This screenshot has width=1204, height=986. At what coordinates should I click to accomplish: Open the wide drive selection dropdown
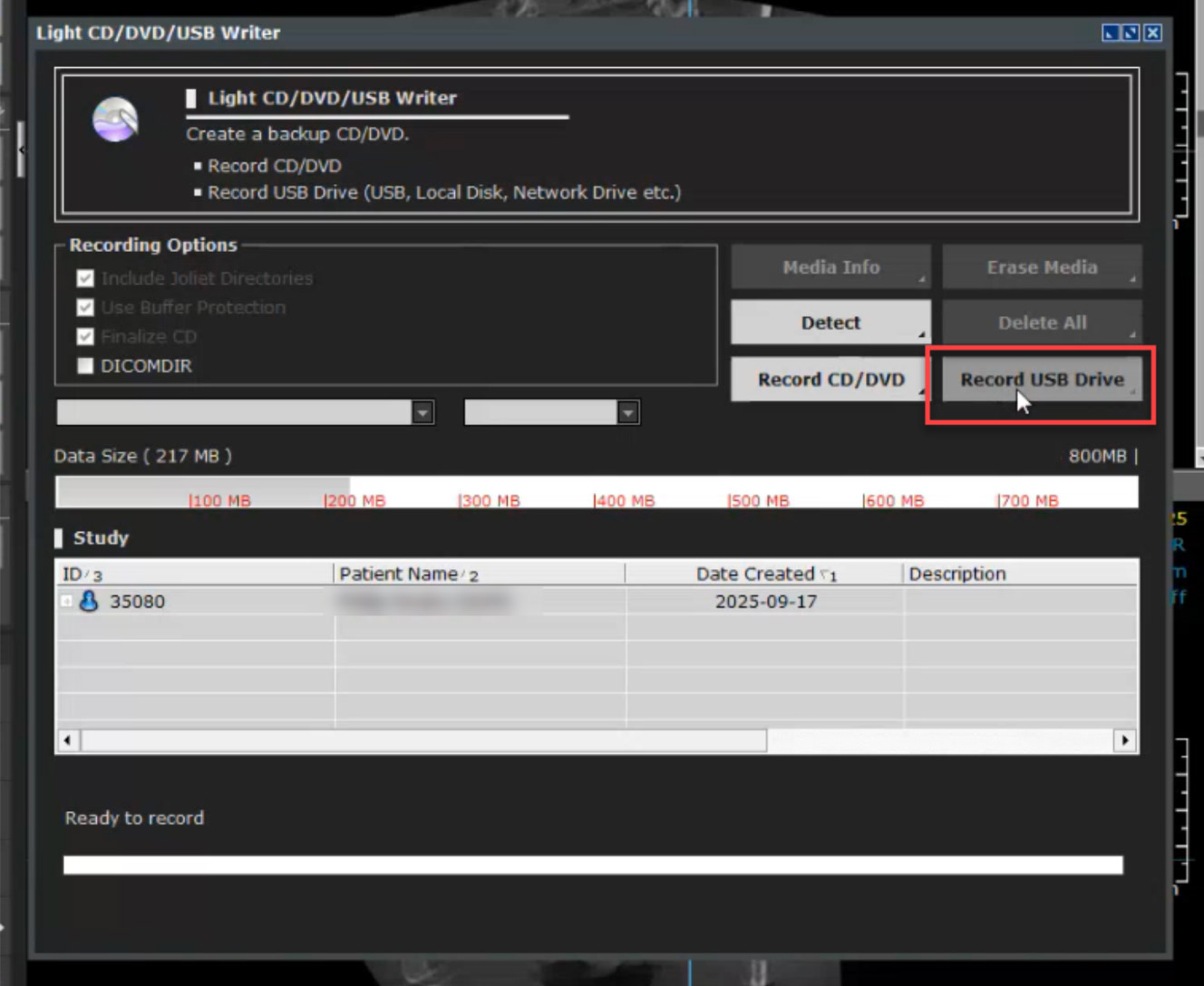(422, 413)
